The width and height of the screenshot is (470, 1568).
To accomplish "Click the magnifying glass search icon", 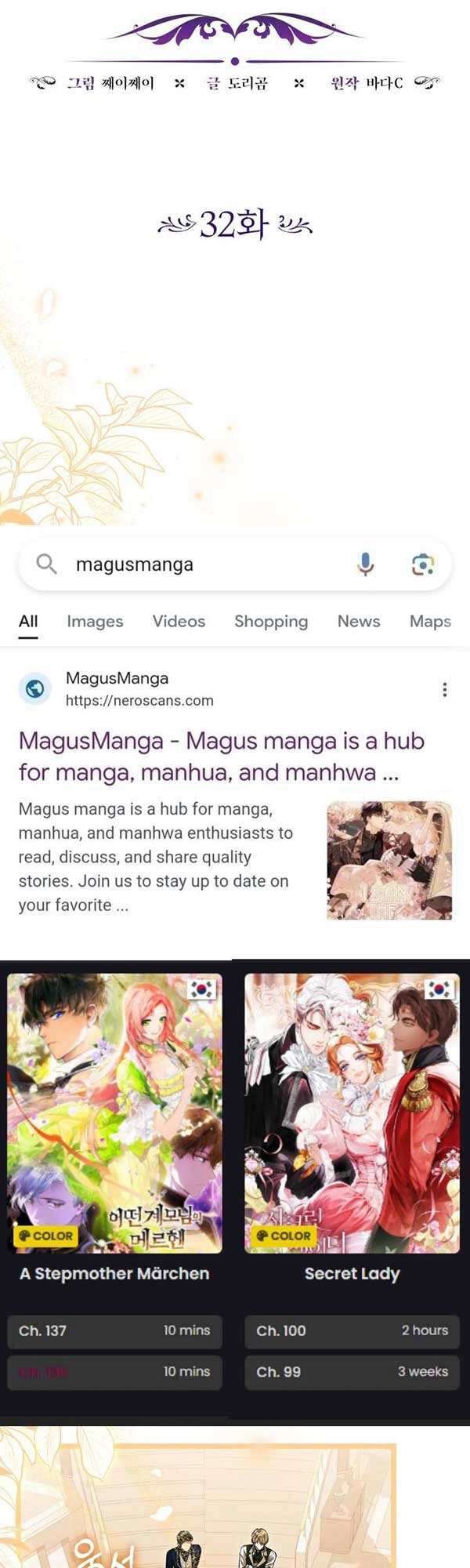I will [46, 564].
